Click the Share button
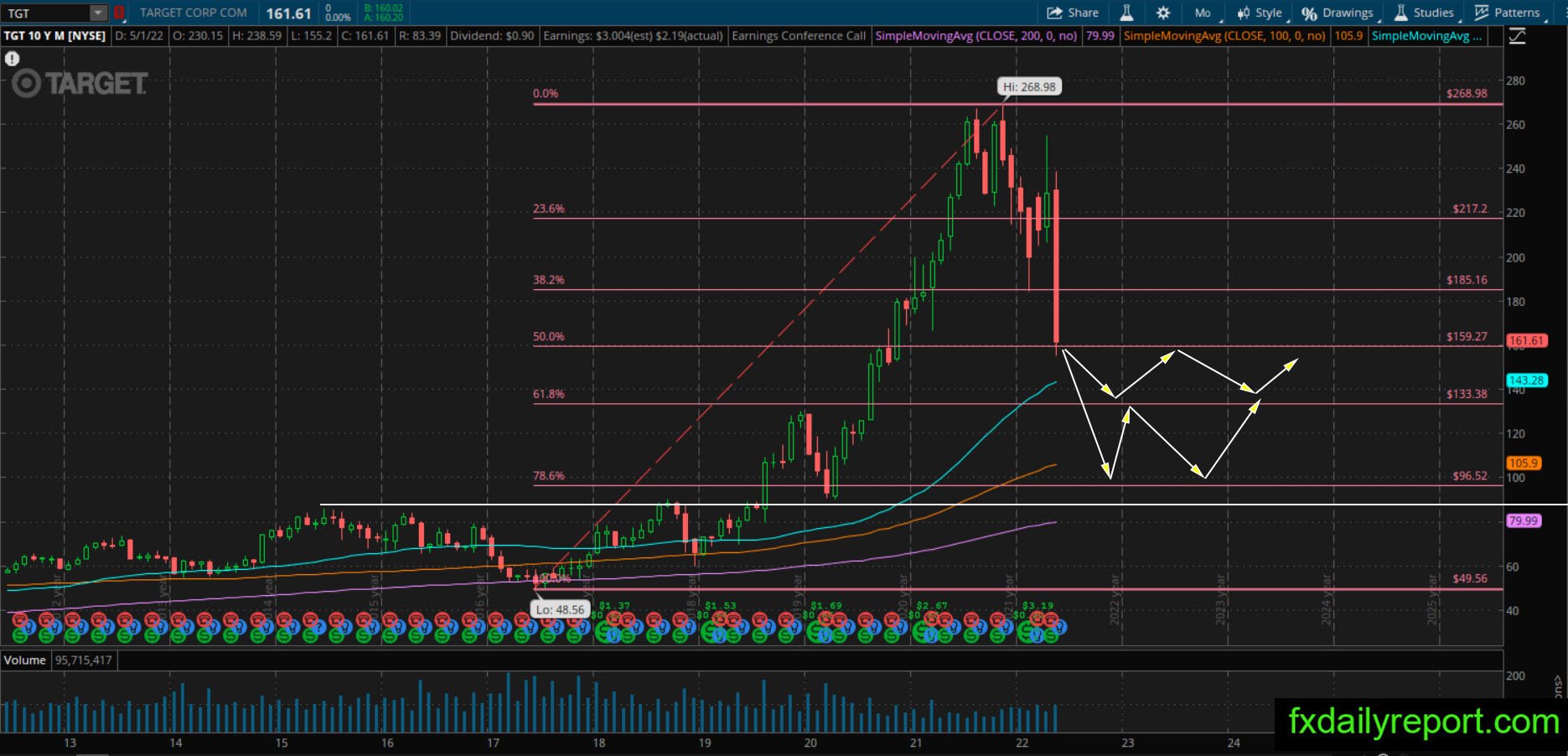Screen dimensions: 1568x756 point(1073,13)
